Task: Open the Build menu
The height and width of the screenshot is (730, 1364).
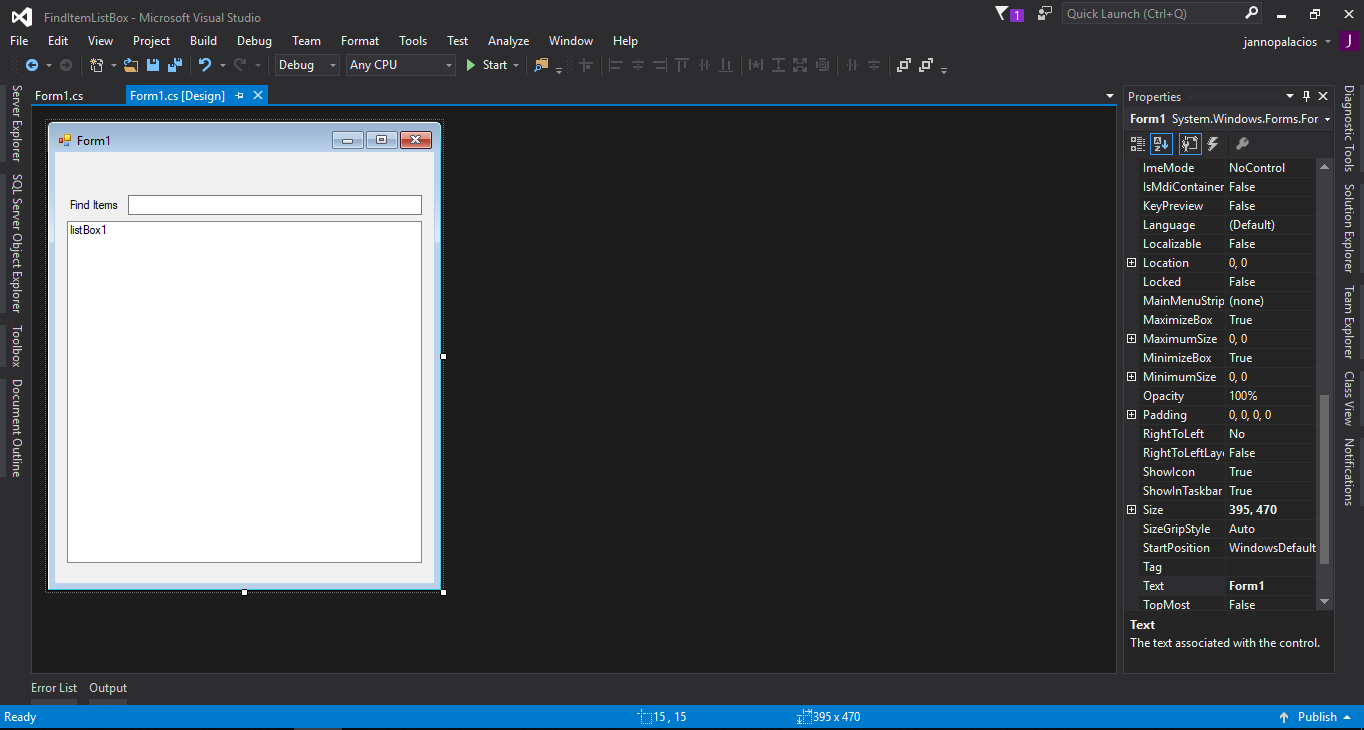Action: (x=203, y=41)
